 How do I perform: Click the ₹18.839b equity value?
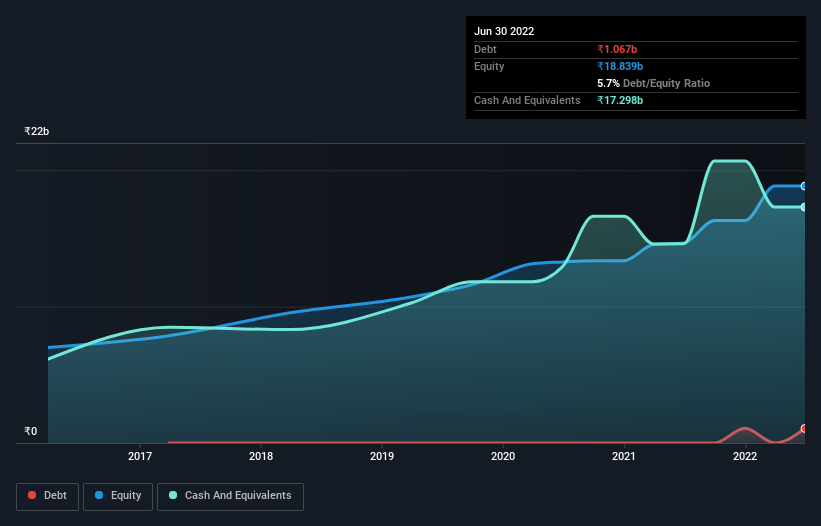[x=620, y=66]
